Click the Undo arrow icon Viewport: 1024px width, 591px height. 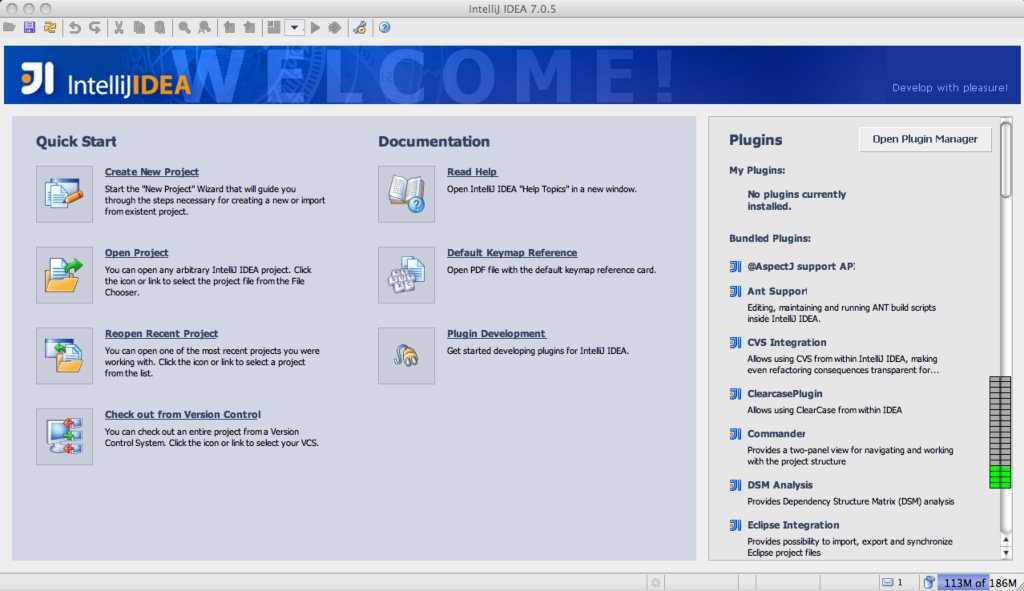click(x=74, y=27)
